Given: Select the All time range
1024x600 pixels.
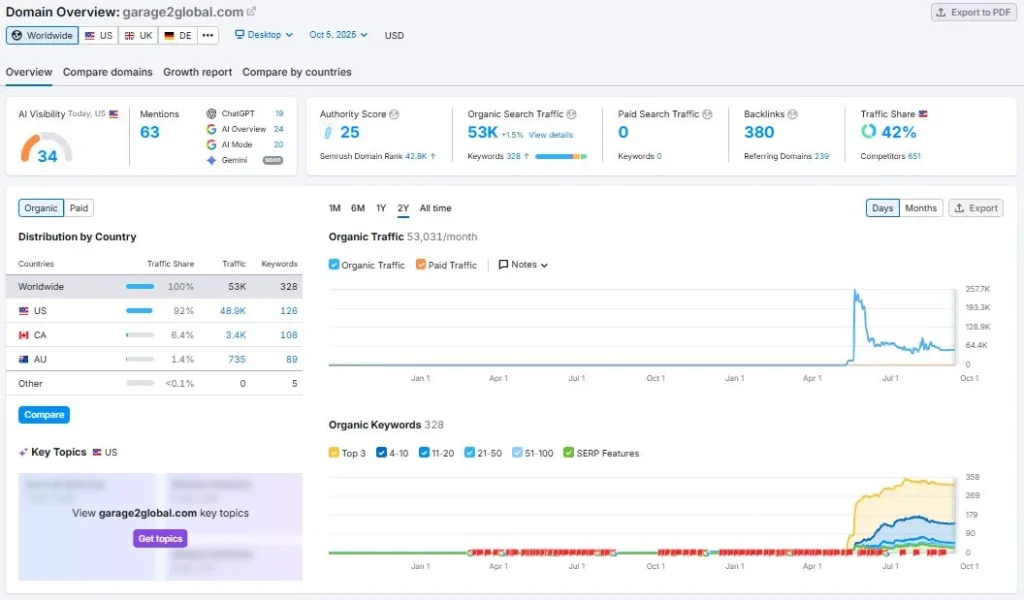Looking at the screenshot, I should click(x=436, y=208).
